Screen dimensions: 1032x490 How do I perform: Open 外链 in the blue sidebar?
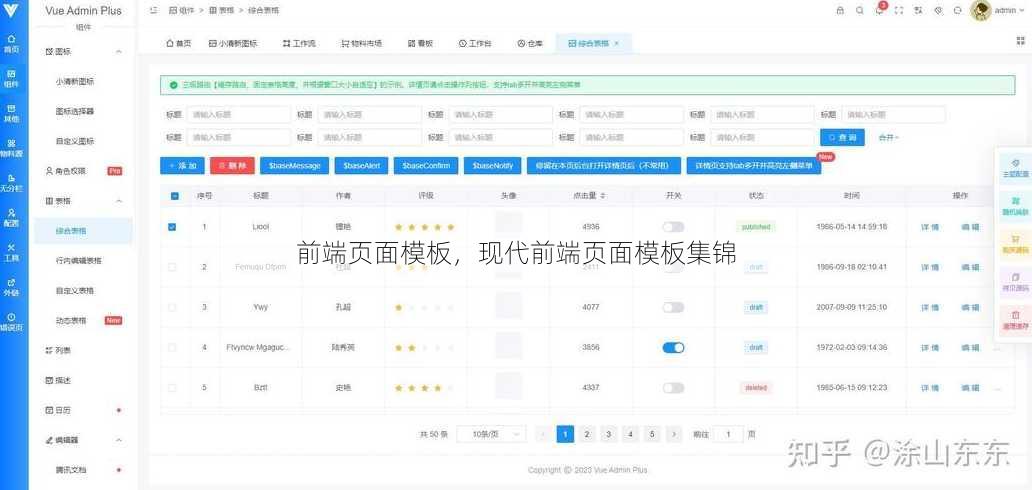(x=11, y=287)
